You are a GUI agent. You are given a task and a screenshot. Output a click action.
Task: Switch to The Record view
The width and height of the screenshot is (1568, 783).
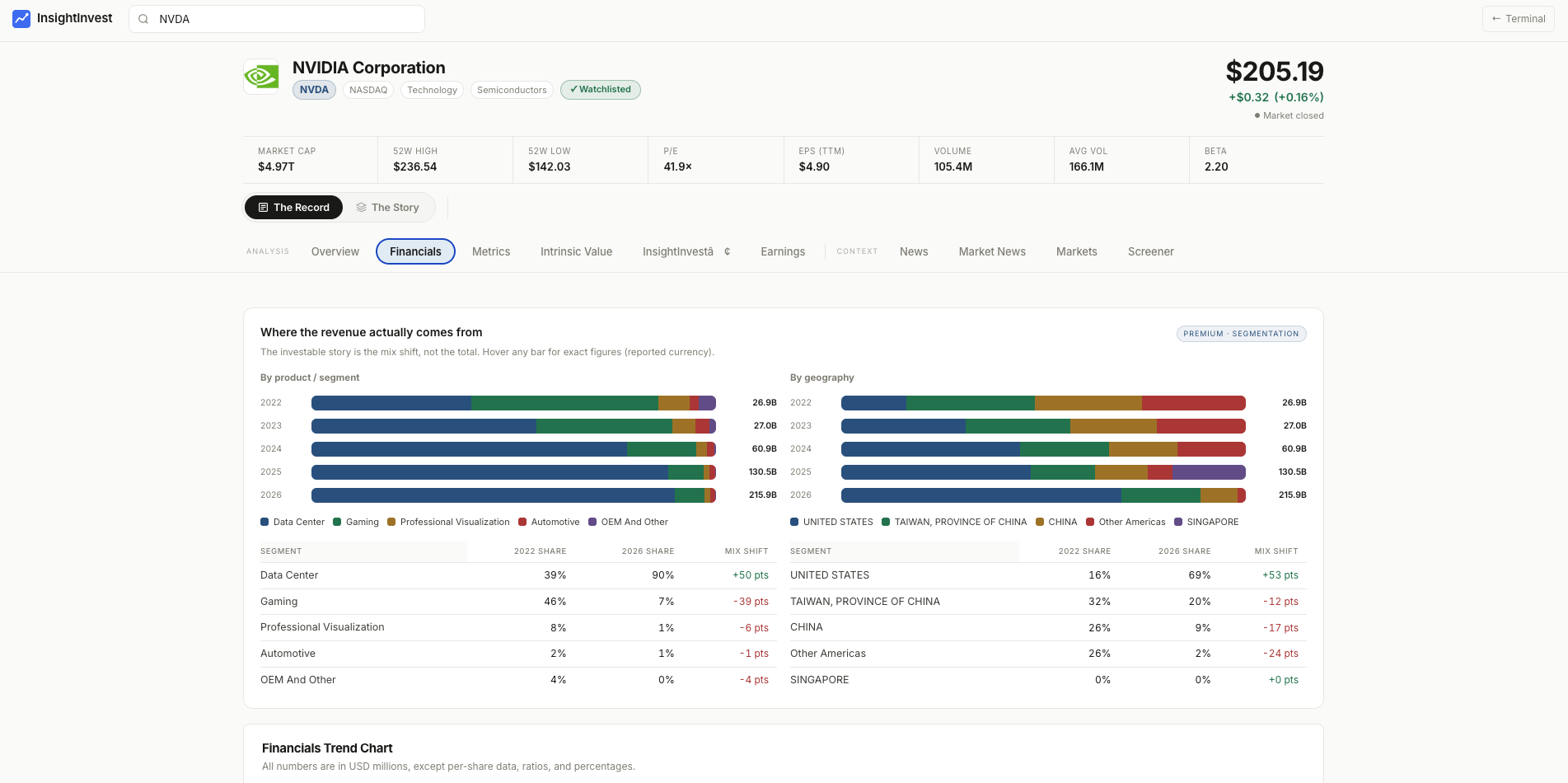293,208
